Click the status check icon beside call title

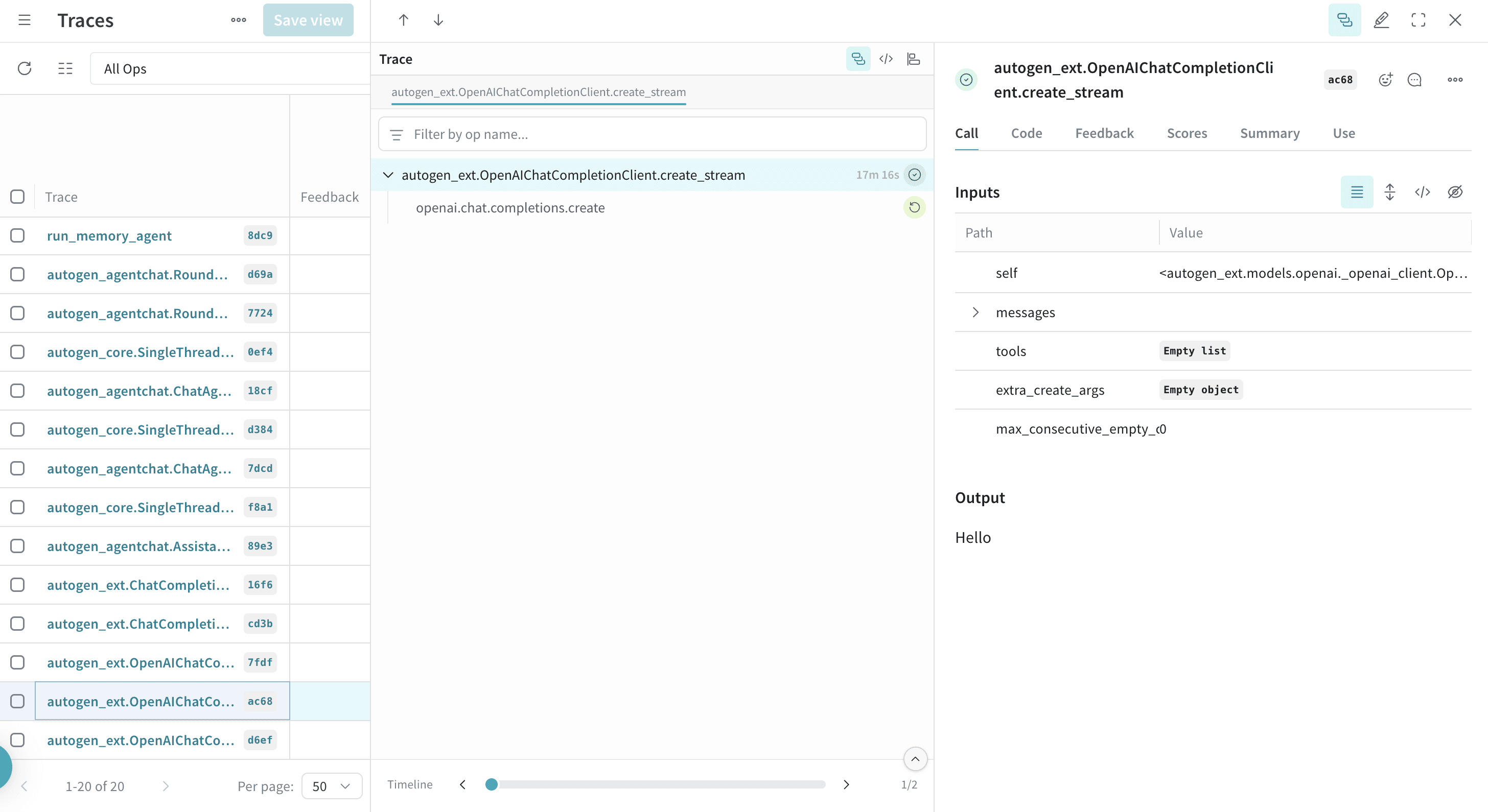coord(966,80)
